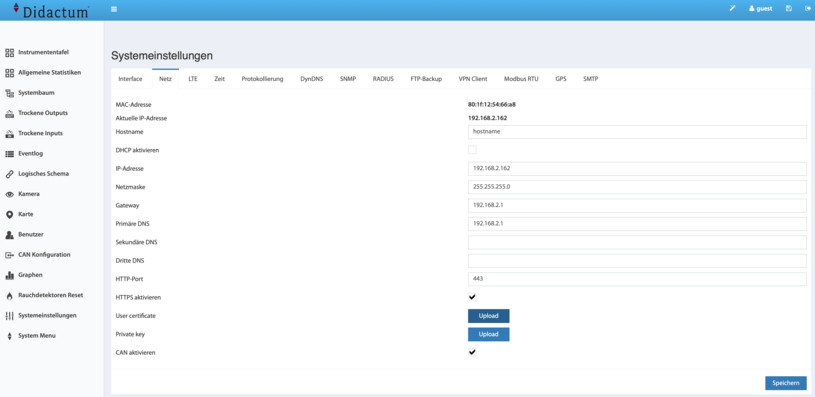Open Trockene Inputs icon
The image size is (815, 397).
(x=9, y=134)
